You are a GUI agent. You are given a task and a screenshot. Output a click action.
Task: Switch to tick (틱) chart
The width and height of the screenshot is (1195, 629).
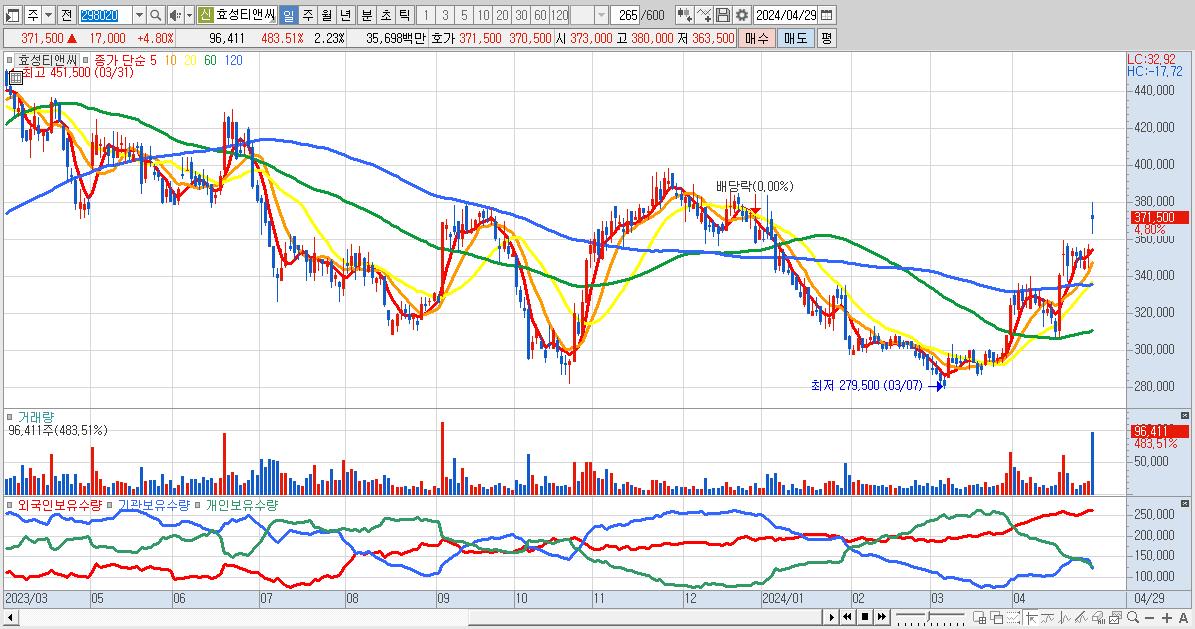(405, 14)
